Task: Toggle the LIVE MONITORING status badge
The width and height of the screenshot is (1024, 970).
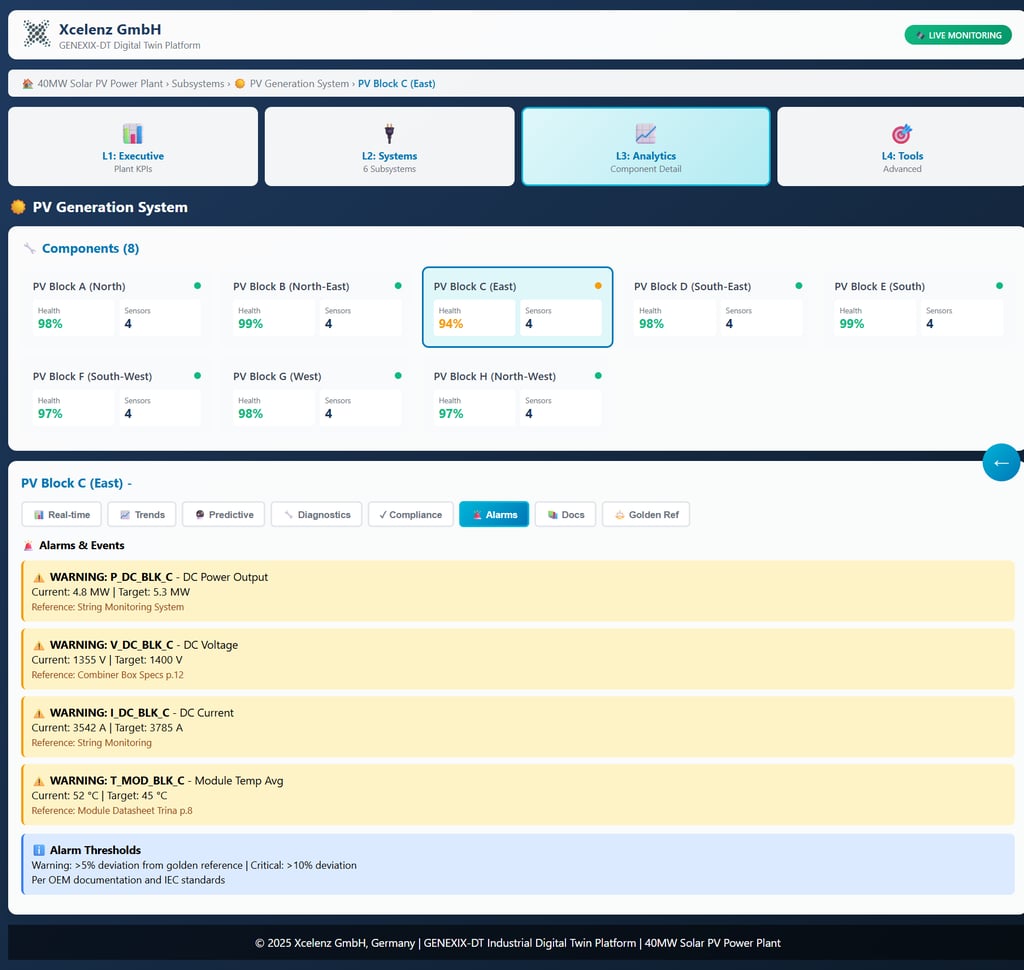Action: pos(958,35)
